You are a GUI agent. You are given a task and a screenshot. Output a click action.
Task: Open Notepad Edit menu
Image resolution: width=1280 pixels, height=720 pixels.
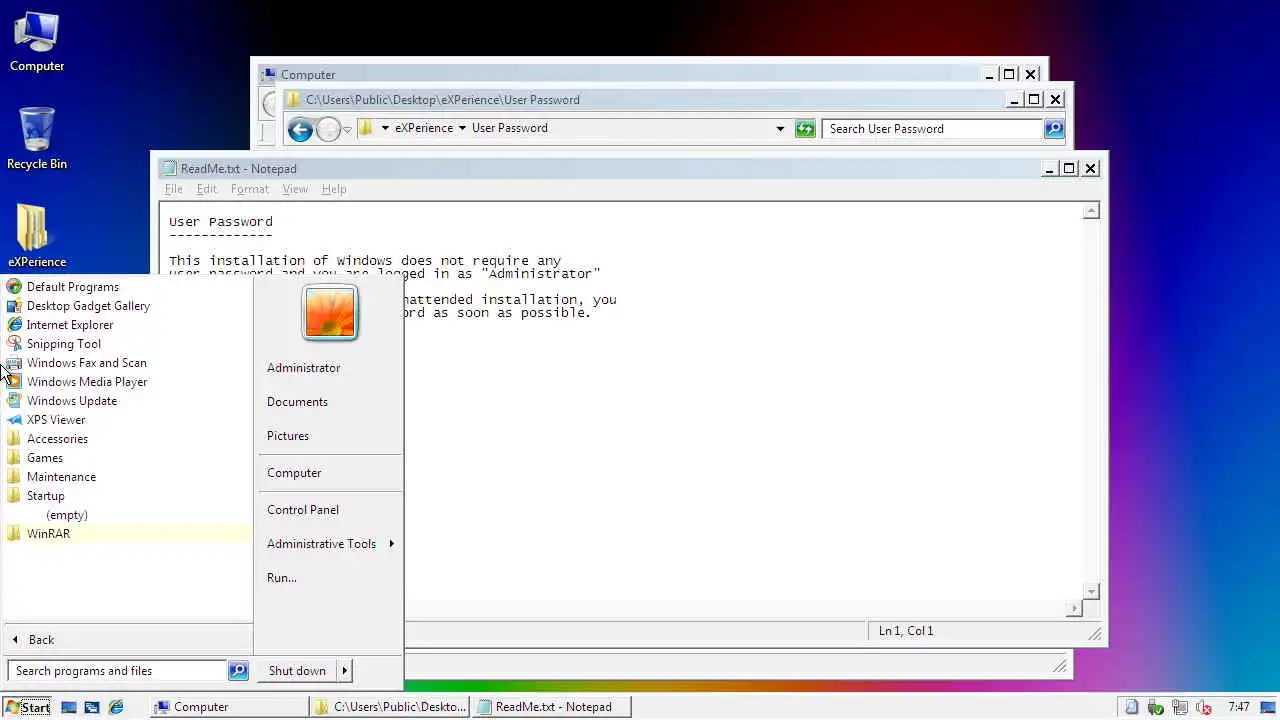click(x=206, y=189)
